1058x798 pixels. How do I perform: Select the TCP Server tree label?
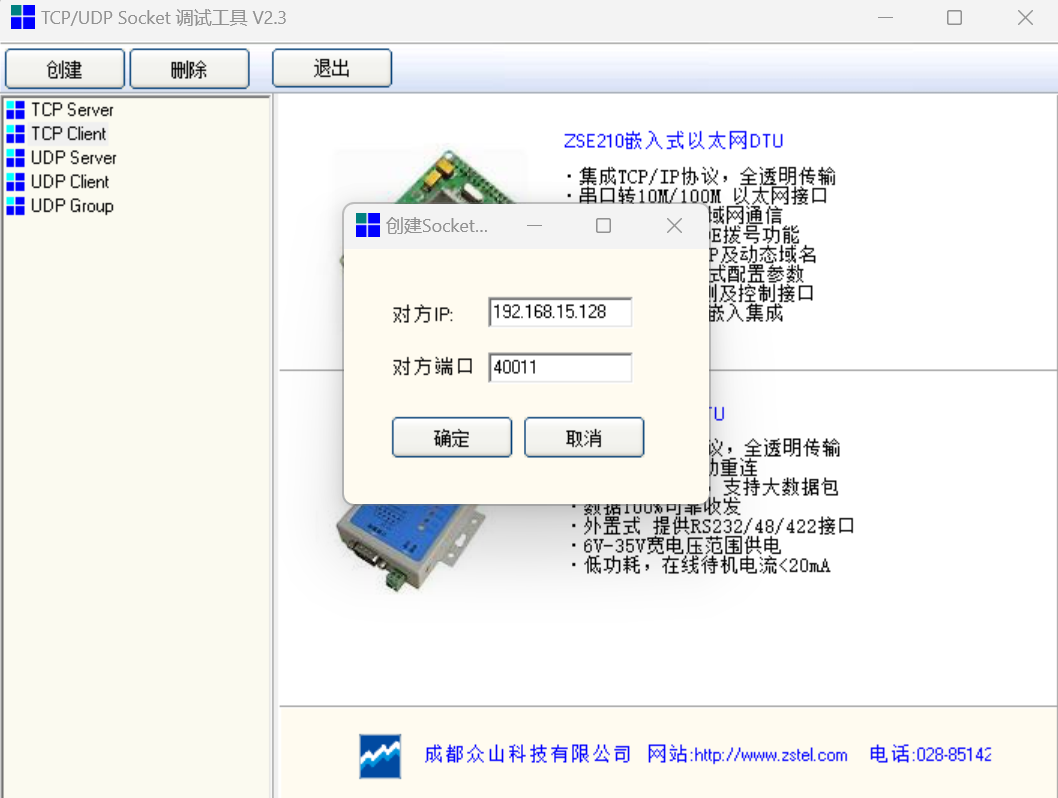click(72, 110)
